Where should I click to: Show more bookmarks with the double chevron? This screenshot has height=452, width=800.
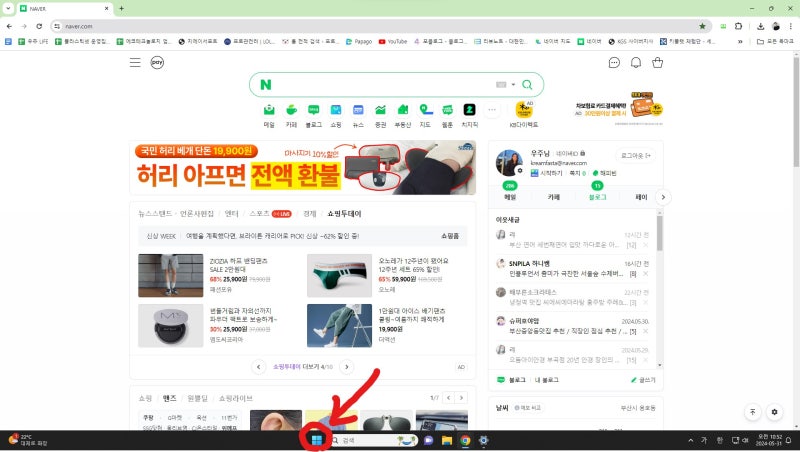click(740, 41)
